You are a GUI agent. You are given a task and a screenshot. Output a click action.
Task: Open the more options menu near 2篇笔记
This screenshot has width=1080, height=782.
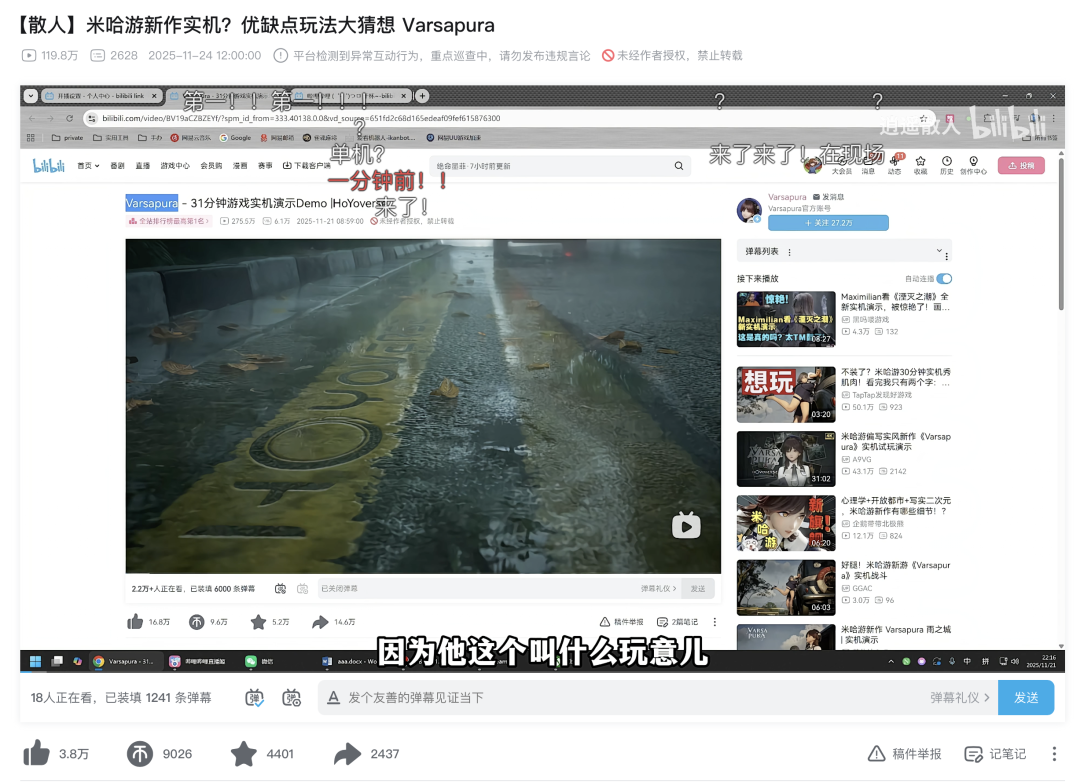[x=714, y=622]
